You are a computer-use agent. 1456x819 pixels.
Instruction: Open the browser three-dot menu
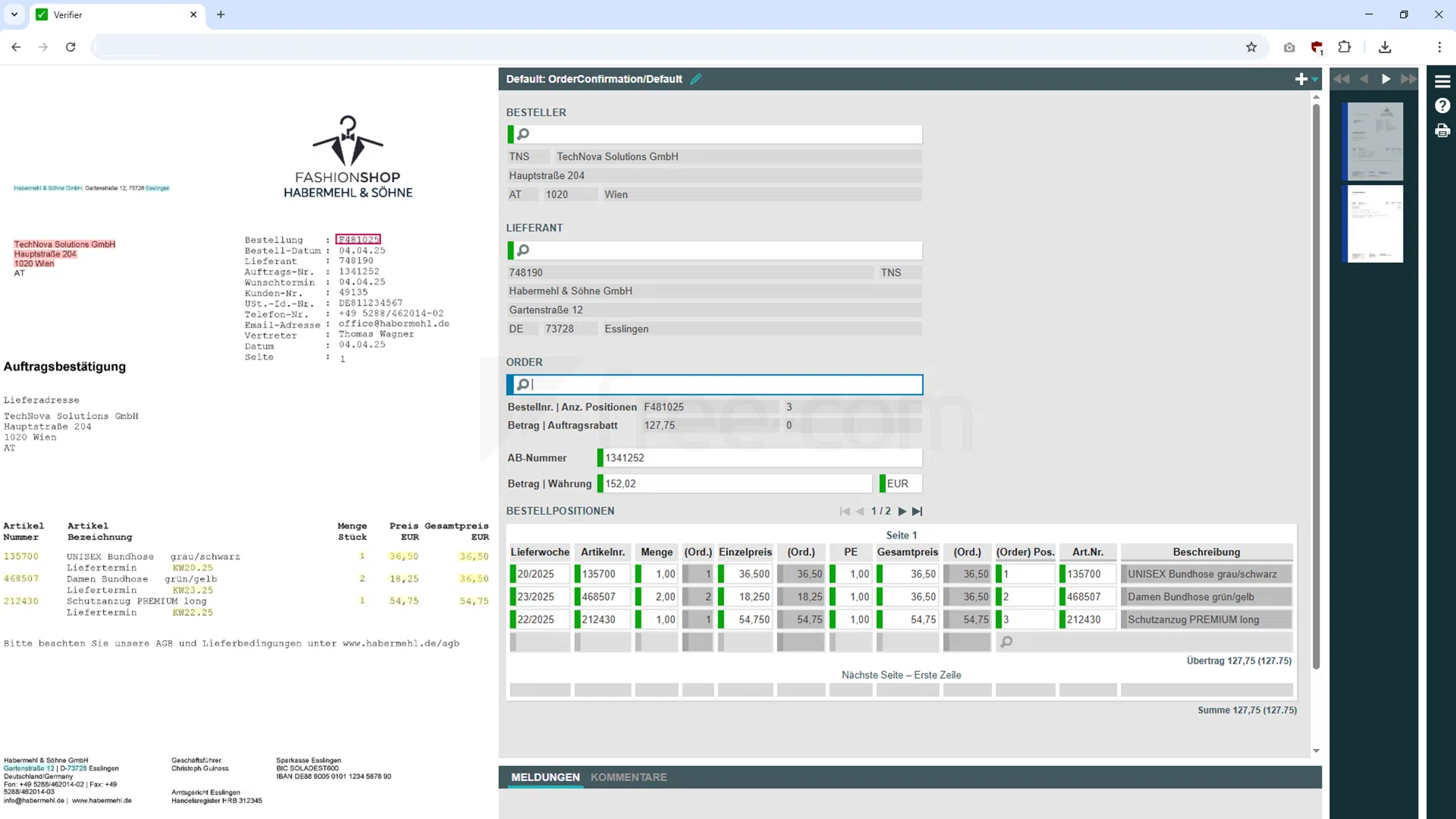1439,47
